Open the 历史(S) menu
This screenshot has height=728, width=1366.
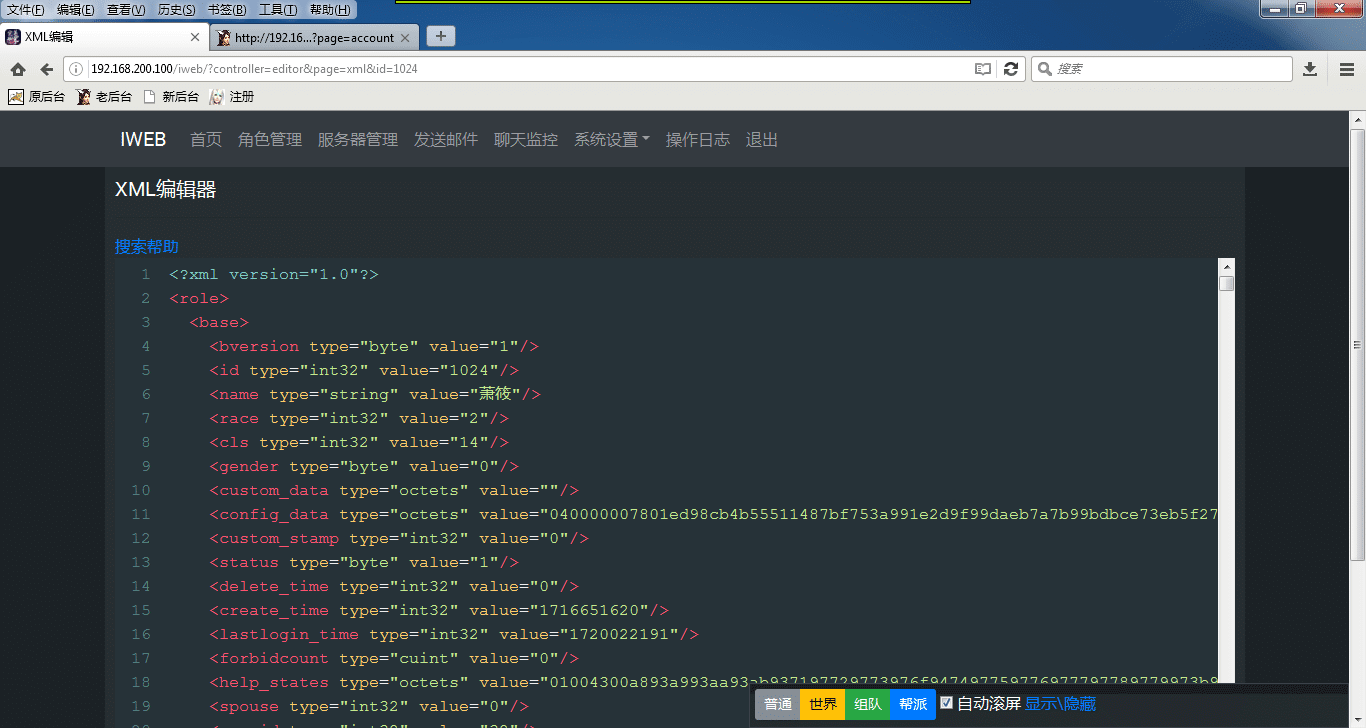tap(176, 10)
